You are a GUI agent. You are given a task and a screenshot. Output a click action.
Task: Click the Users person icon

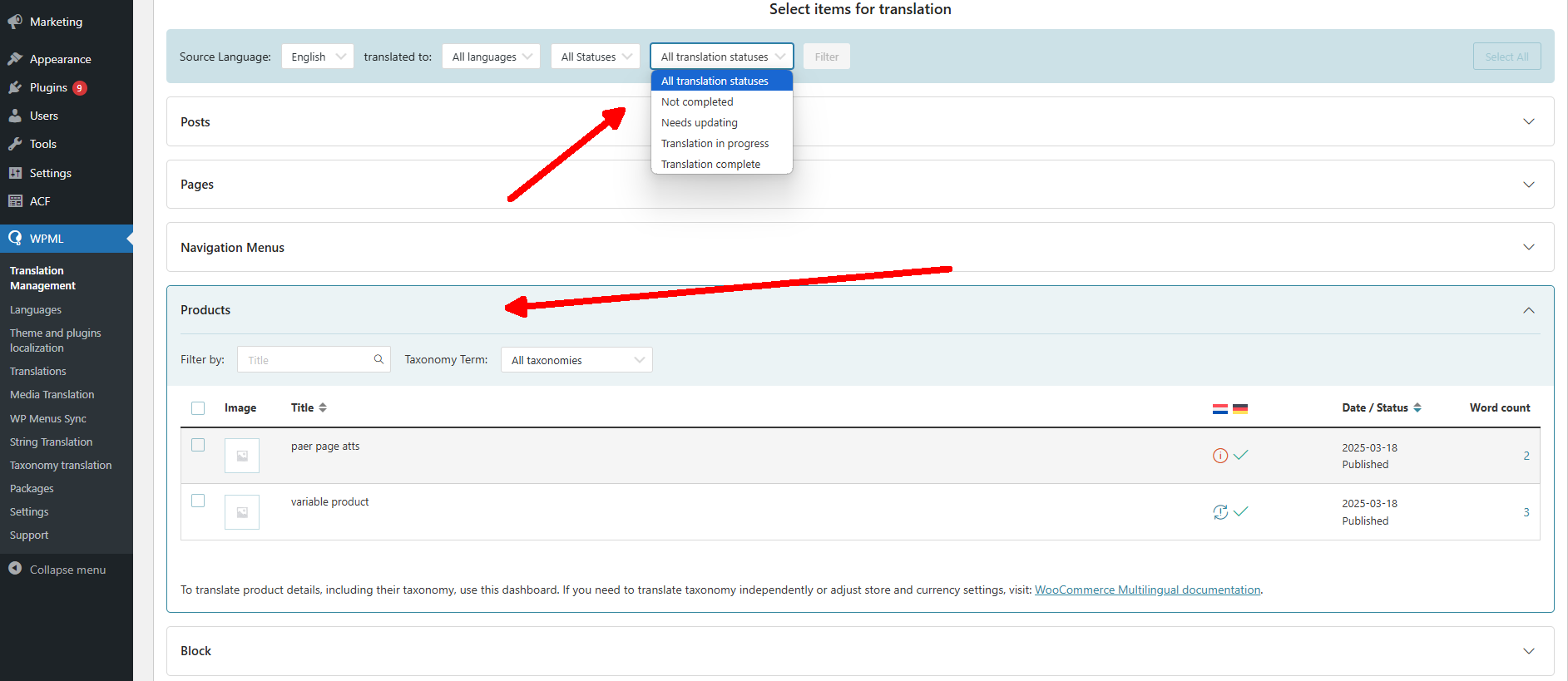(15, 116)
